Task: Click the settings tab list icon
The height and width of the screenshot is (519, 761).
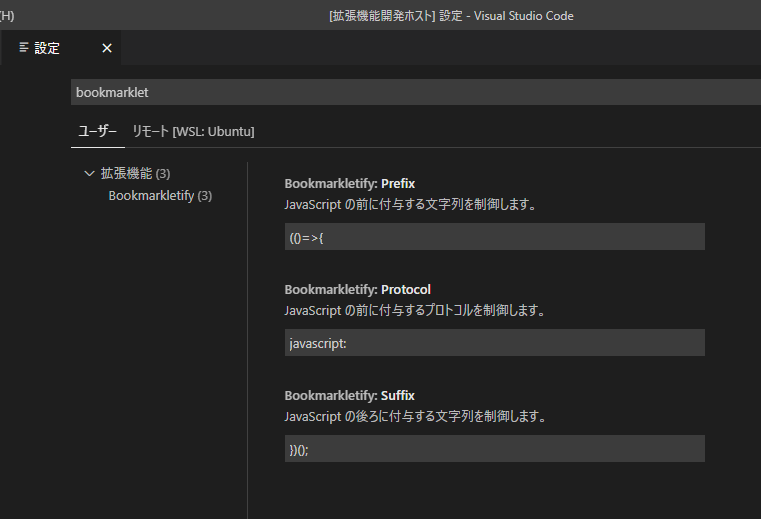Action: (23, 47)
